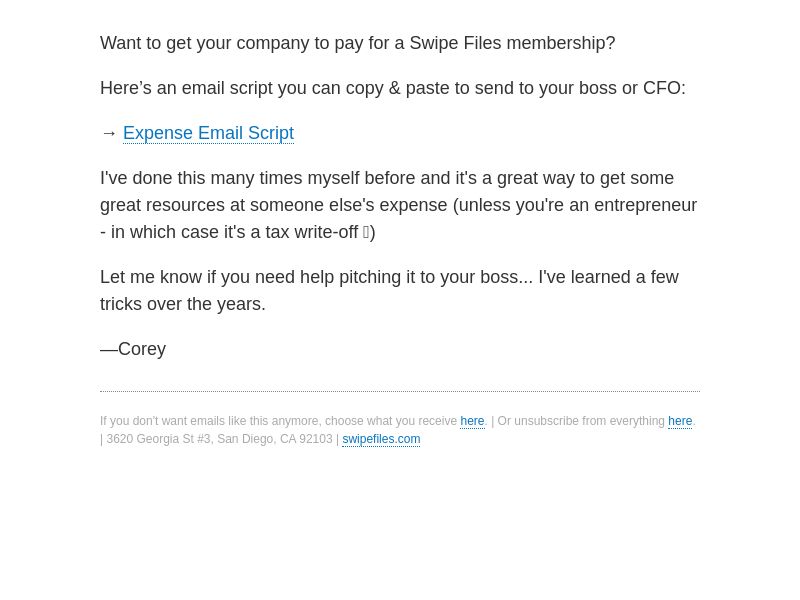Click the arrow before Expense Email Script
The width and height of the screenshot is (800, 600).
[x=109, y=133]
